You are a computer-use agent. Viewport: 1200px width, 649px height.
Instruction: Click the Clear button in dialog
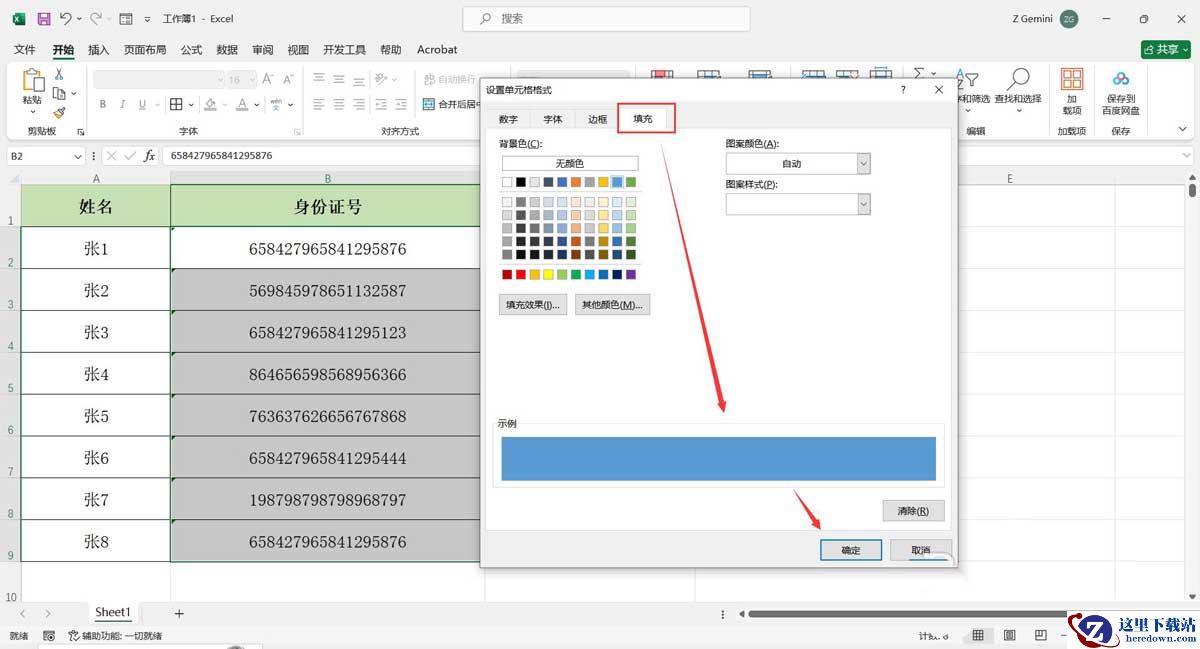(914, 511)
